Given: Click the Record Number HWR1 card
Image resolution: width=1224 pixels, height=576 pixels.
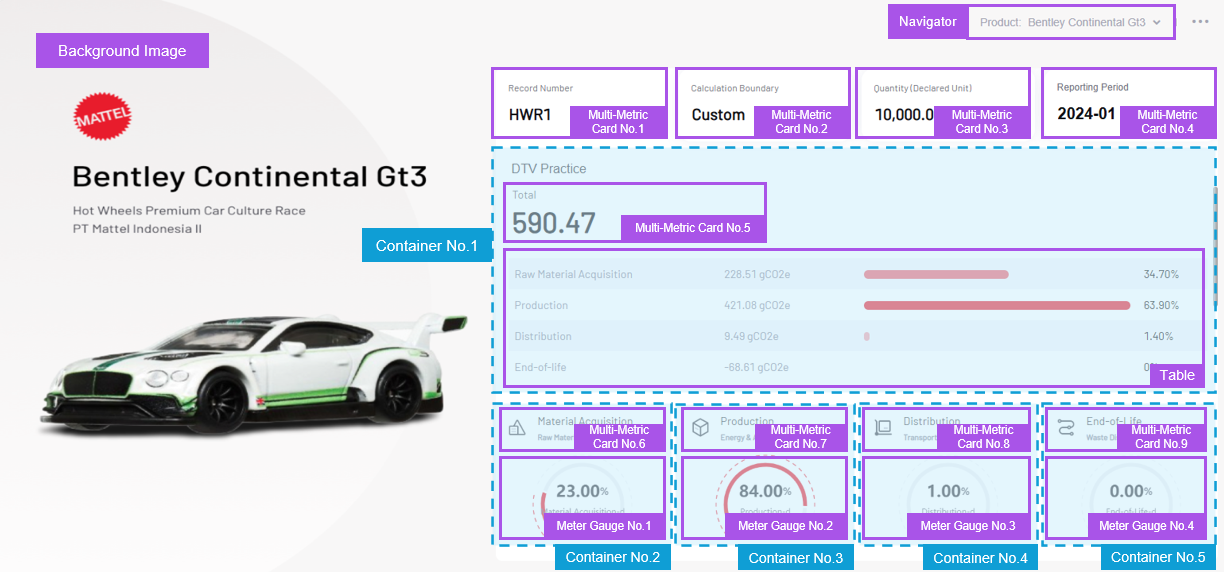Looking at the screenshot, I should [530, 103].
